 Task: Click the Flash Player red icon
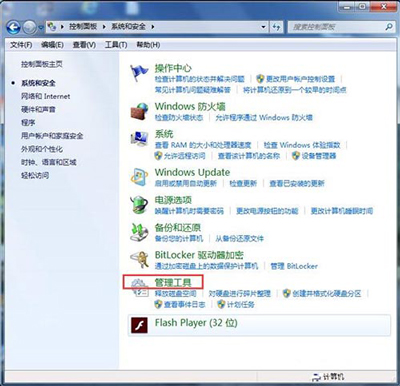tap(139, 325)
